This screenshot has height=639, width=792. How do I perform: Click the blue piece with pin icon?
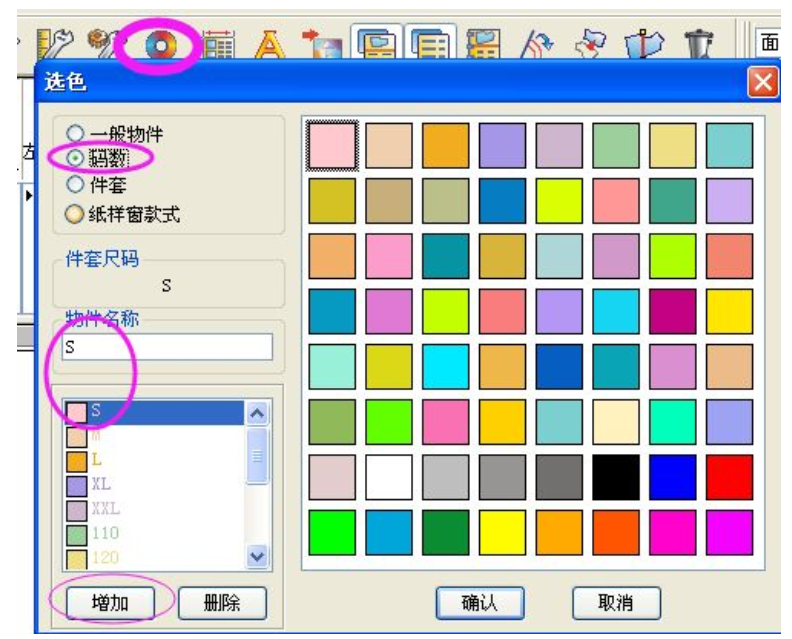coord(644,44)
